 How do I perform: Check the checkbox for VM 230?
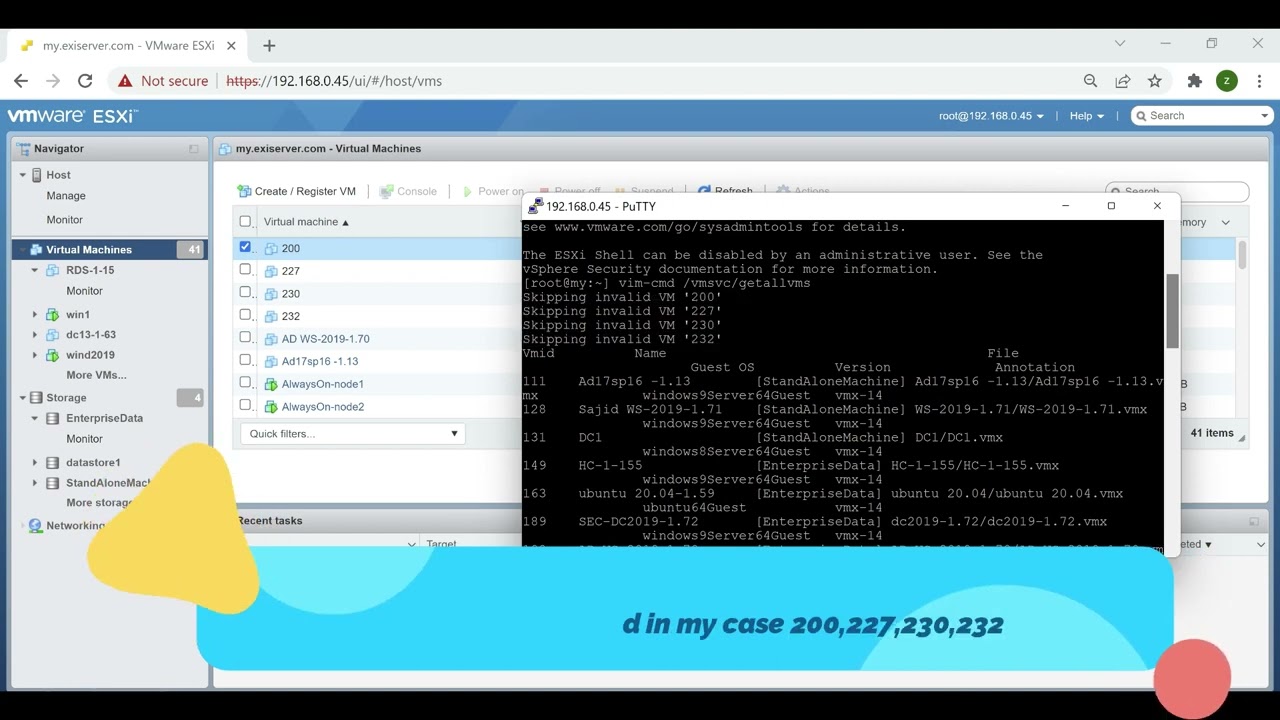pyautogui.click(x=245, y=293)
